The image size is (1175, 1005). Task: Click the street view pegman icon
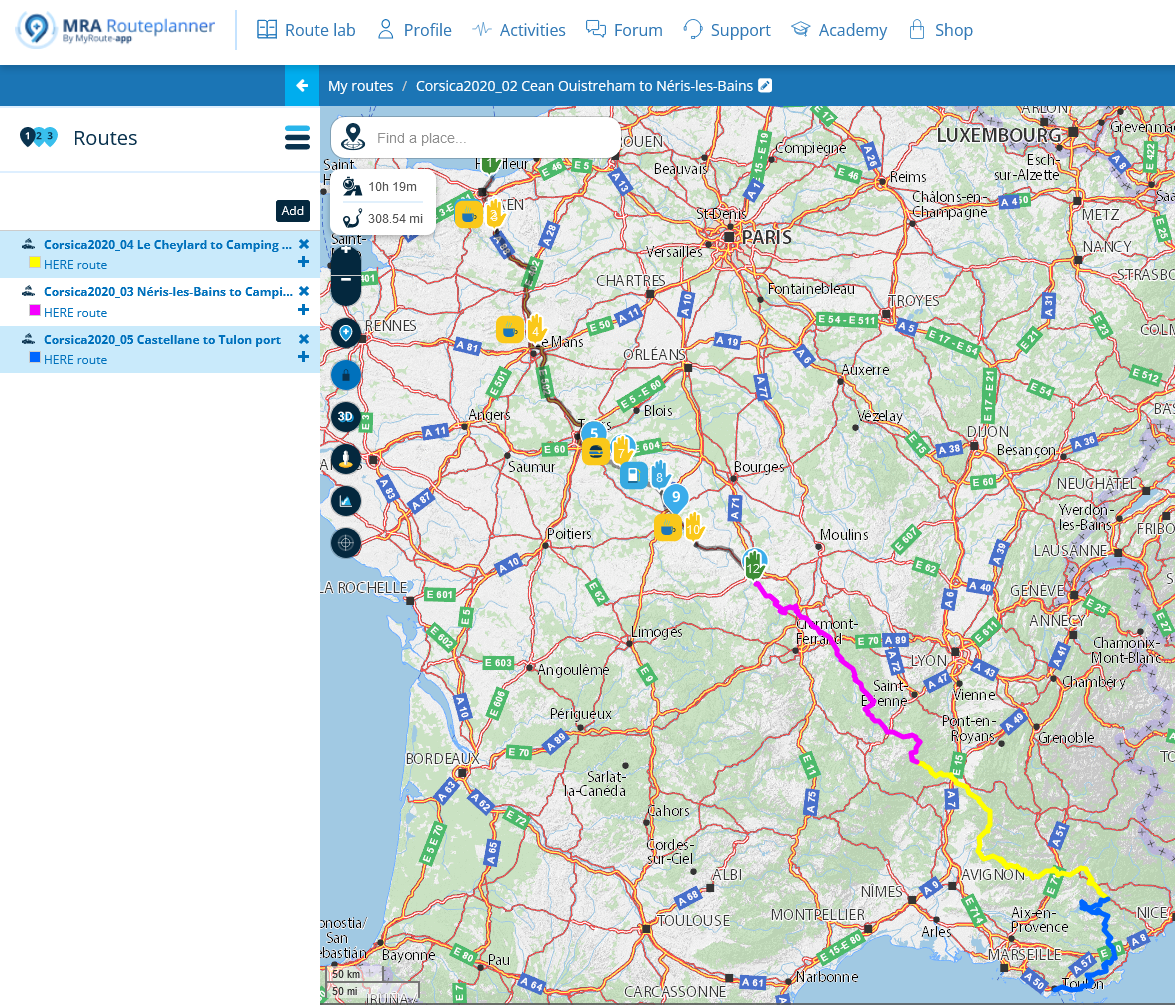pyautogui.click(x=346, y=459)
